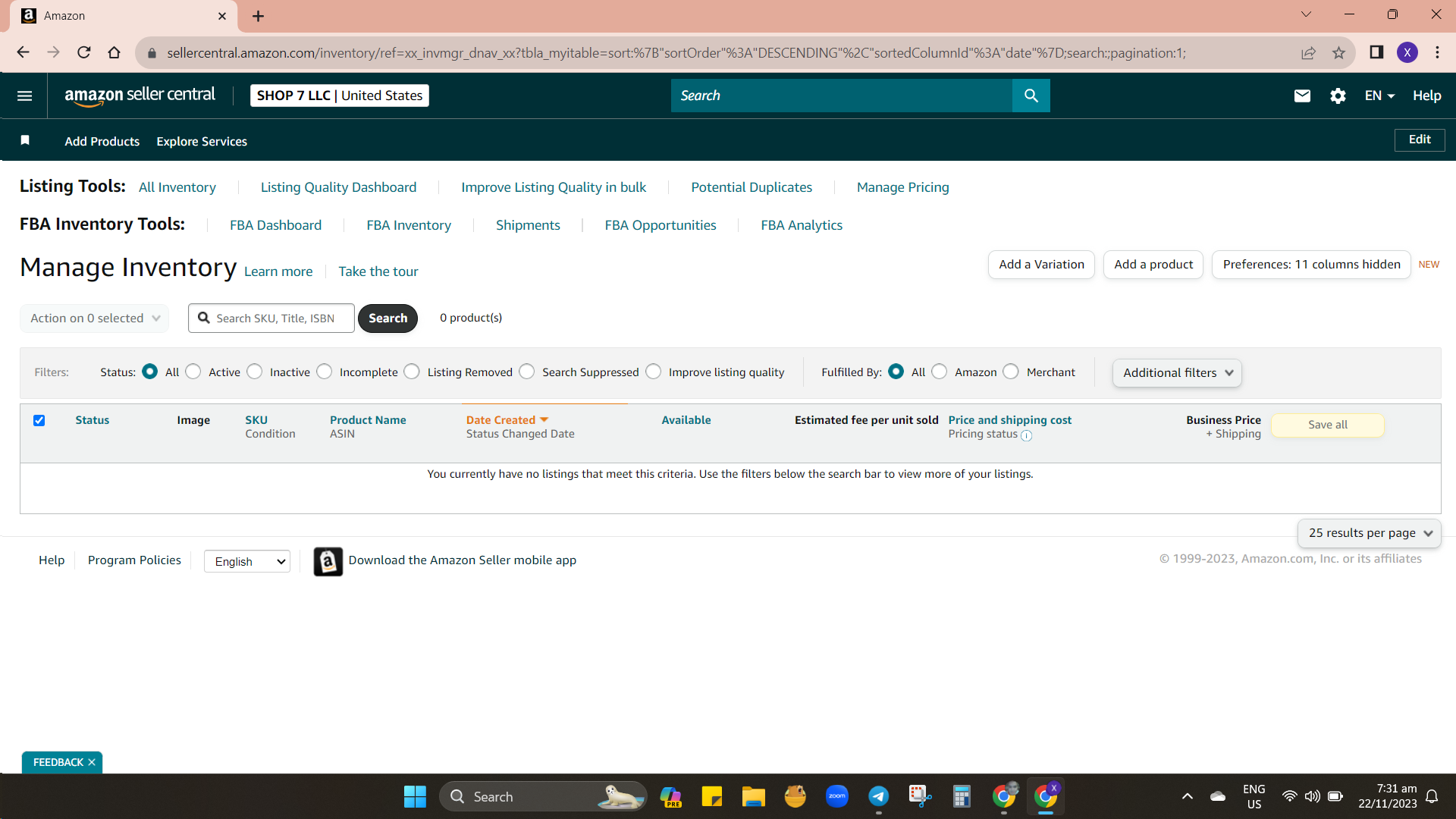Image resolution: width=1456 pixels, height=819 pixels.
Task: Open Explore Services in the navigation bar
Action: tap(202, 142)
